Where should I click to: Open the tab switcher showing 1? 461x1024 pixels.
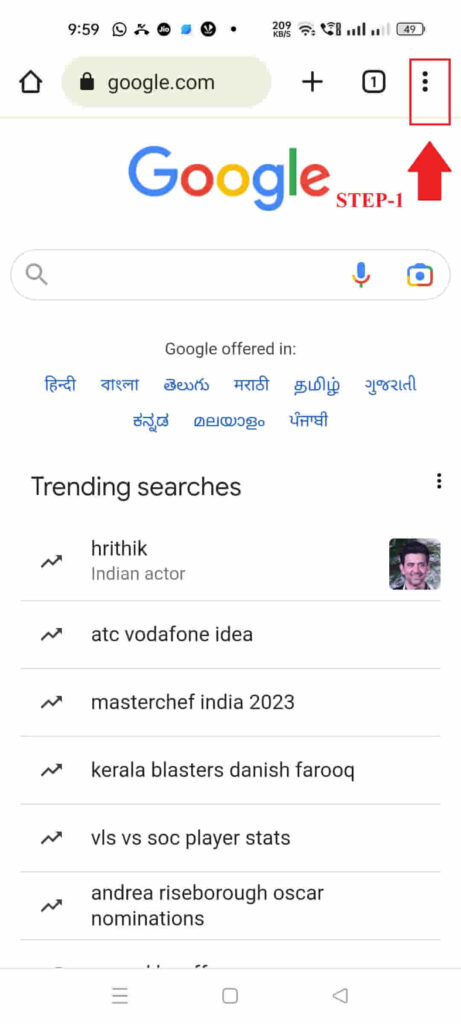coord(374,82)
